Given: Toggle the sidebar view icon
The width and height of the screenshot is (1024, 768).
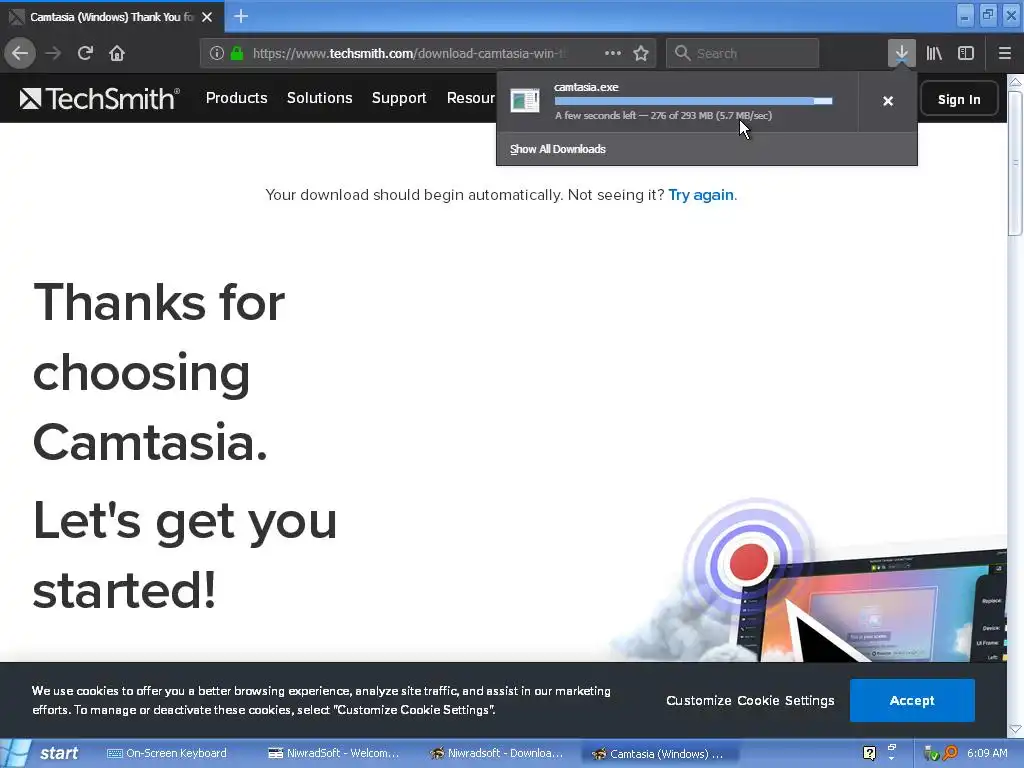Looking at the screenshot, I should pos(966,53).
